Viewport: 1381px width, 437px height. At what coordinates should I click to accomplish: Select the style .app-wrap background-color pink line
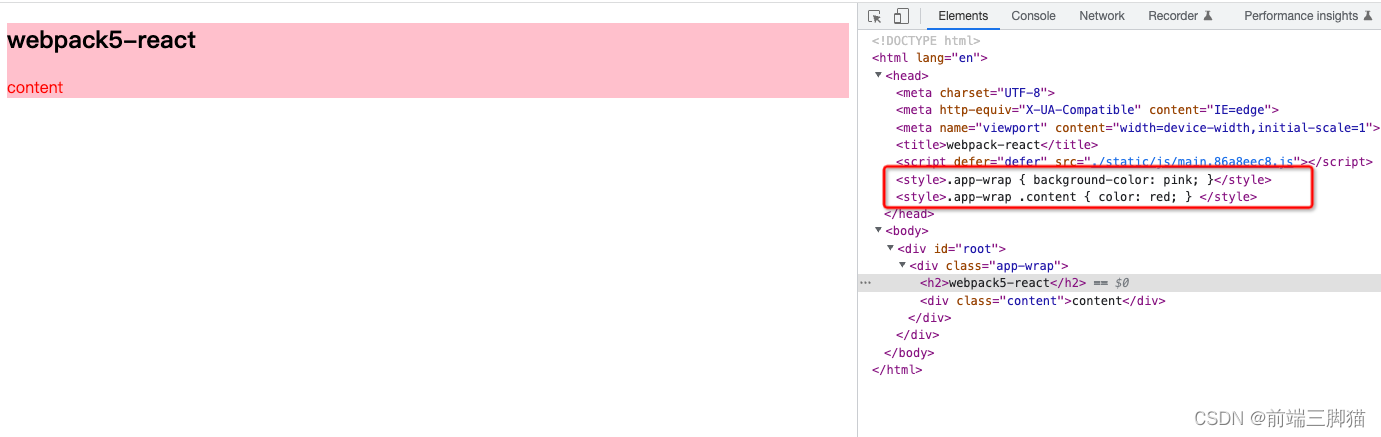(1083, 180)
